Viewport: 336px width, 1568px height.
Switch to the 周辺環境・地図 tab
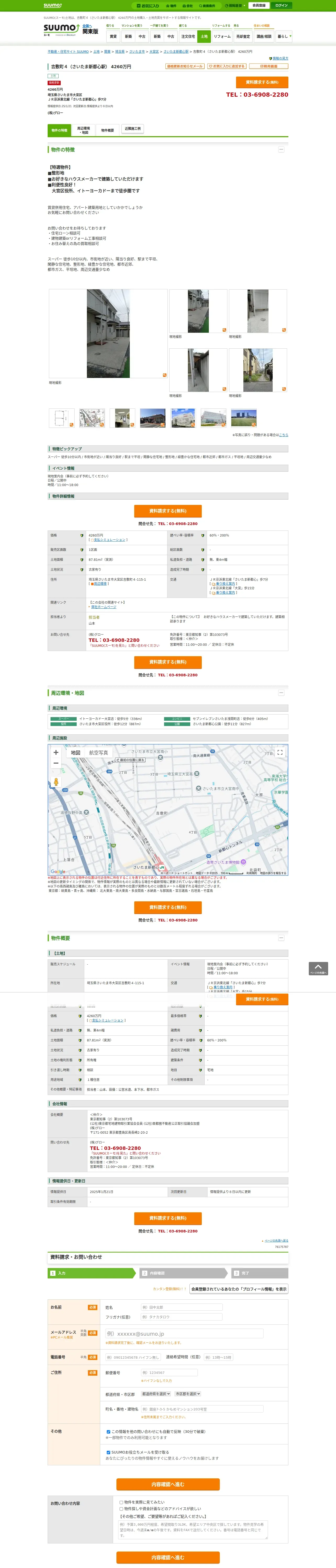tap(83, 130)
